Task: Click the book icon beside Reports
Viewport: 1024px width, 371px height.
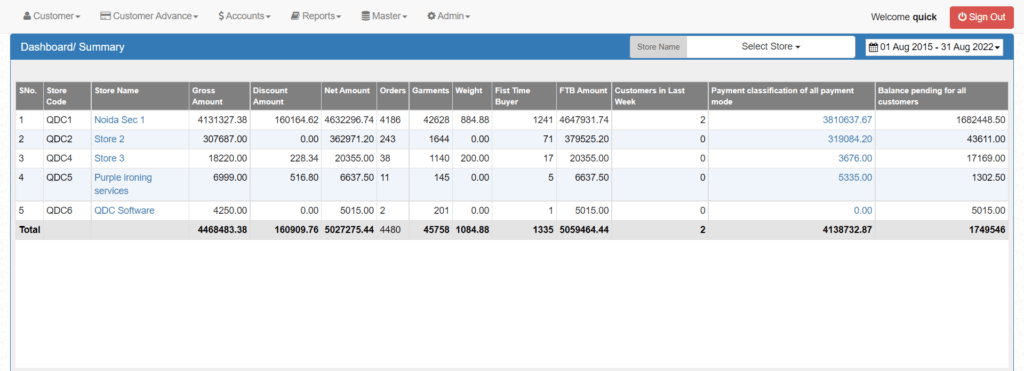Action: point(295,16)
